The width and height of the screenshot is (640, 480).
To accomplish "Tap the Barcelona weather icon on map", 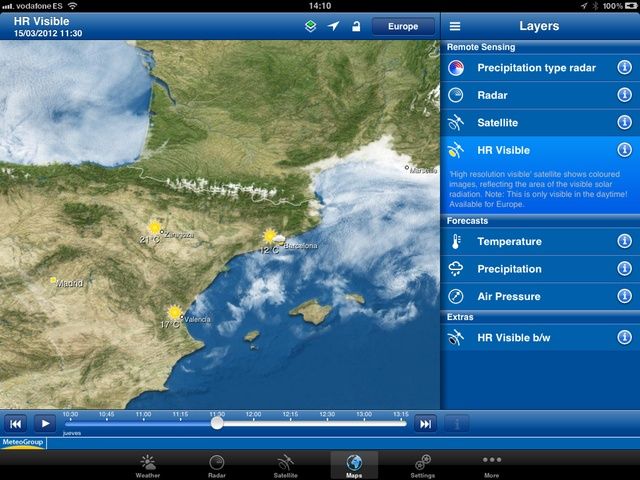I will pos(270,236).
